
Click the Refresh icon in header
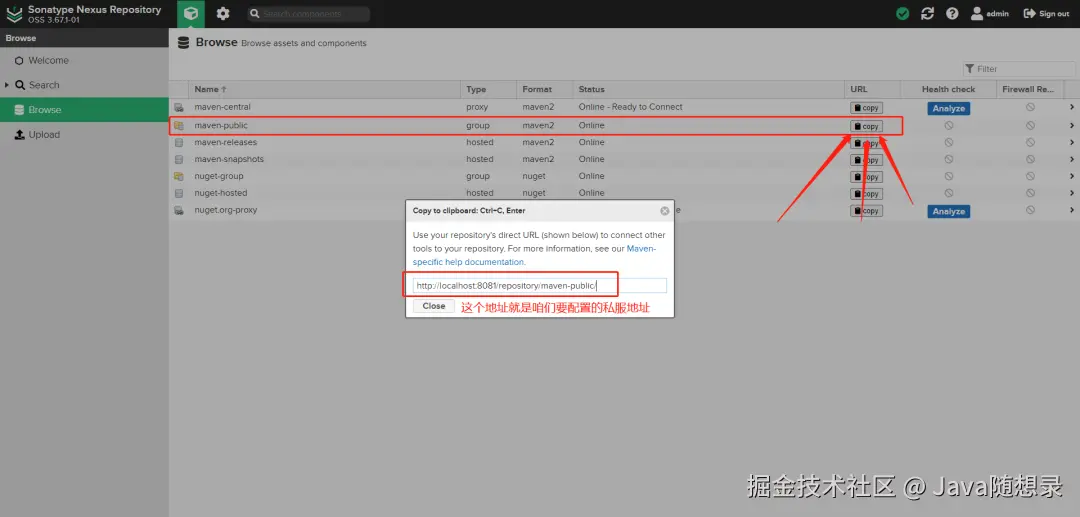(x=927, y=14)
